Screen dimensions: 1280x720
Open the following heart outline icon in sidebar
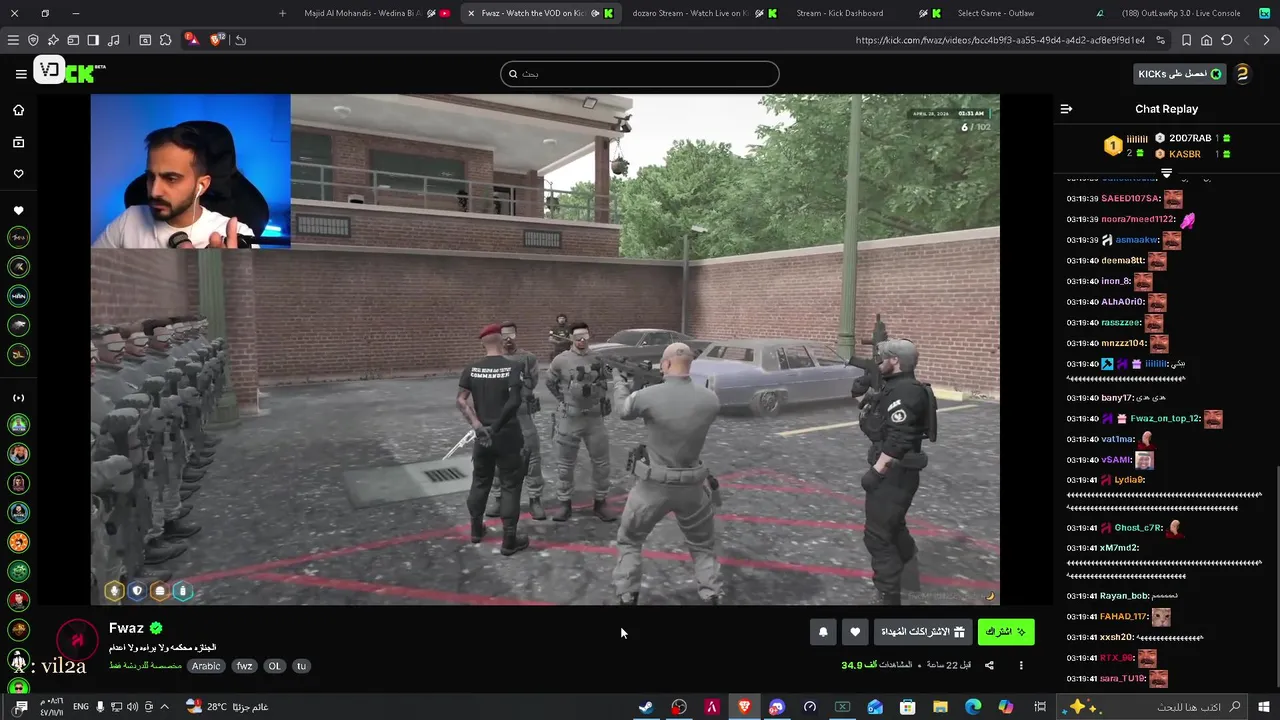click(18, 174)
